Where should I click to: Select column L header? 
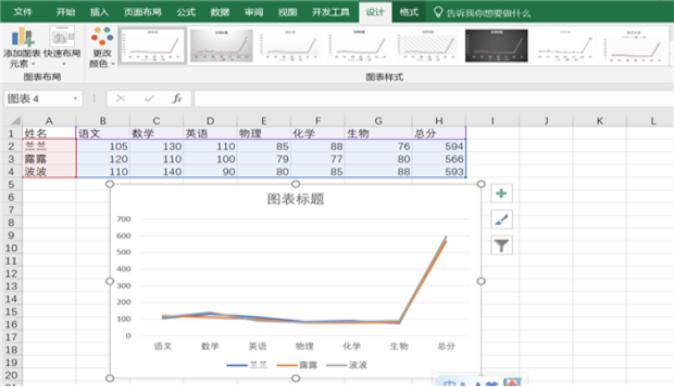[653, 121]
